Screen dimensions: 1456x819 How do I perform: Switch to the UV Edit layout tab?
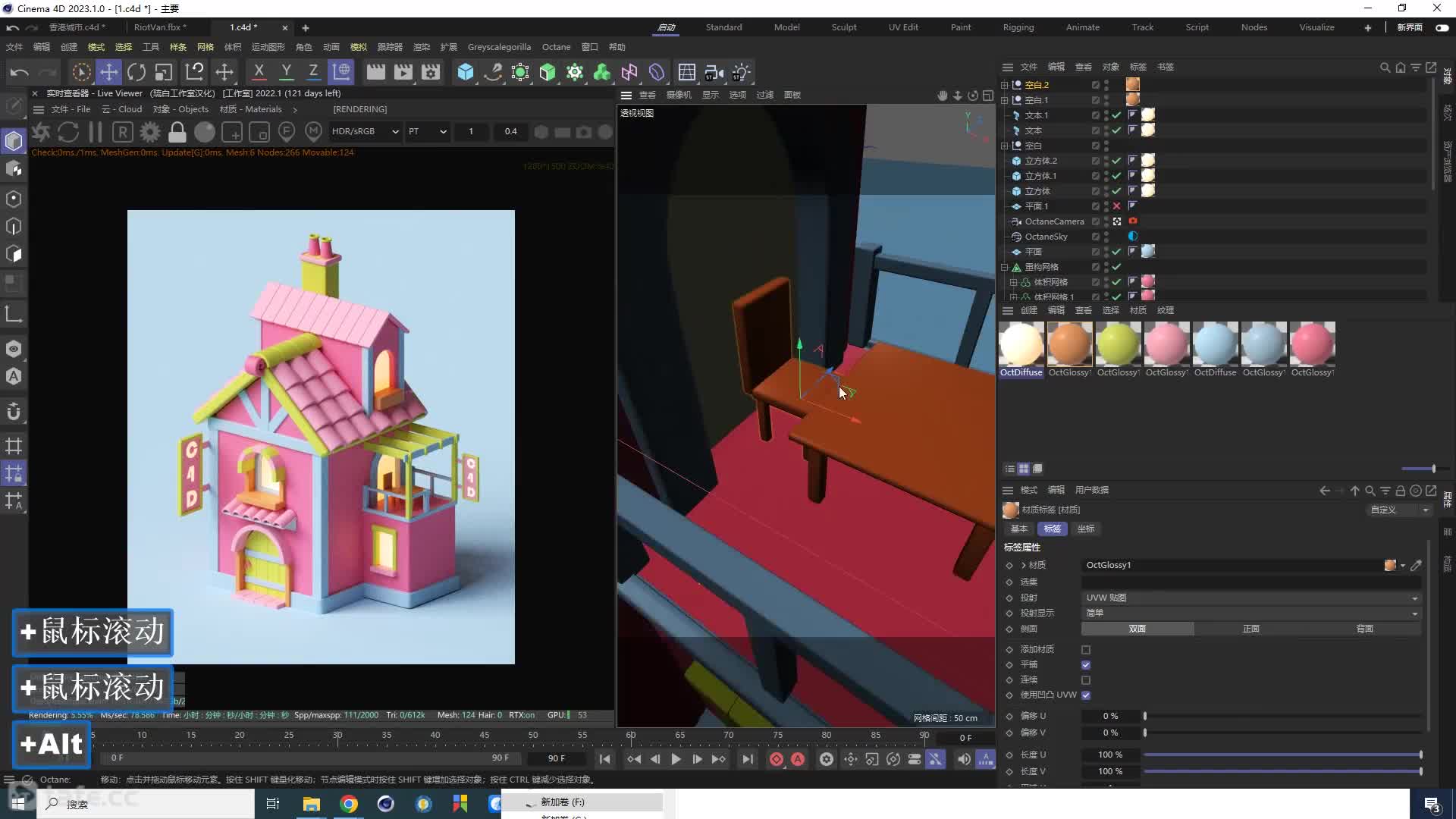tap(903, 27)
